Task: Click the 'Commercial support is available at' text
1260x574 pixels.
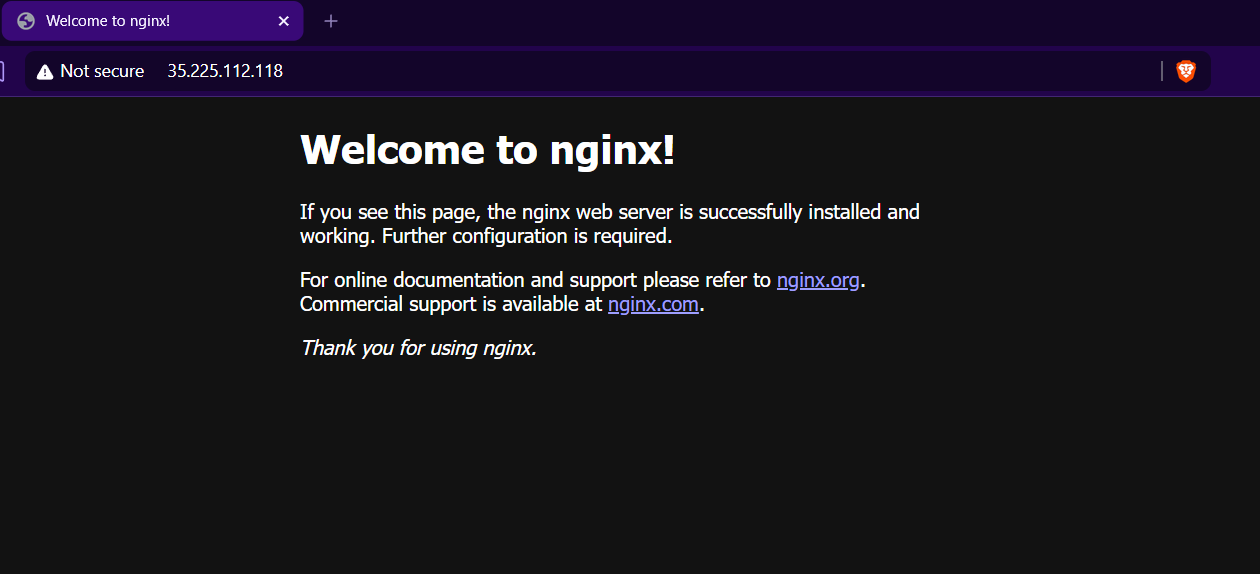Action: [x=451, y=304]
